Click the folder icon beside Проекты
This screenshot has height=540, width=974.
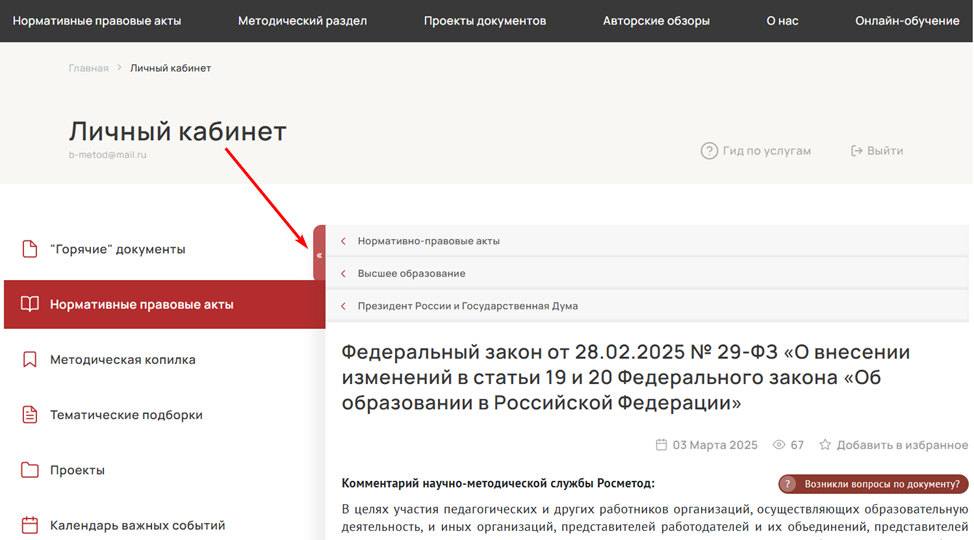pos(30,470)
